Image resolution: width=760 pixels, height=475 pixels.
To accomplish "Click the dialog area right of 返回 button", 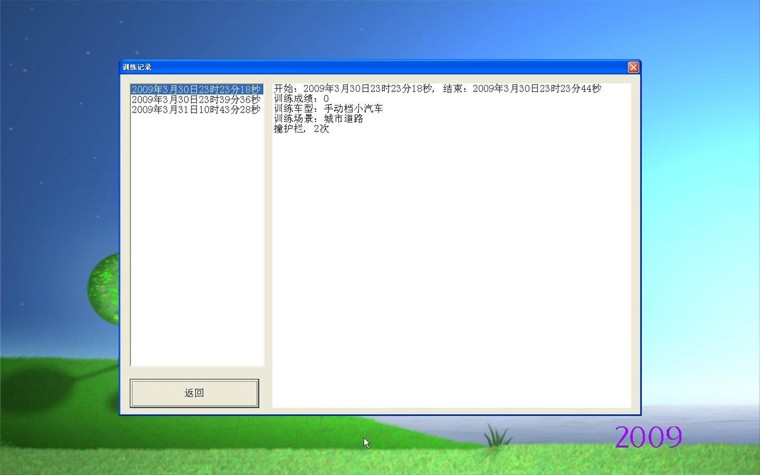I will pos(266,393).
